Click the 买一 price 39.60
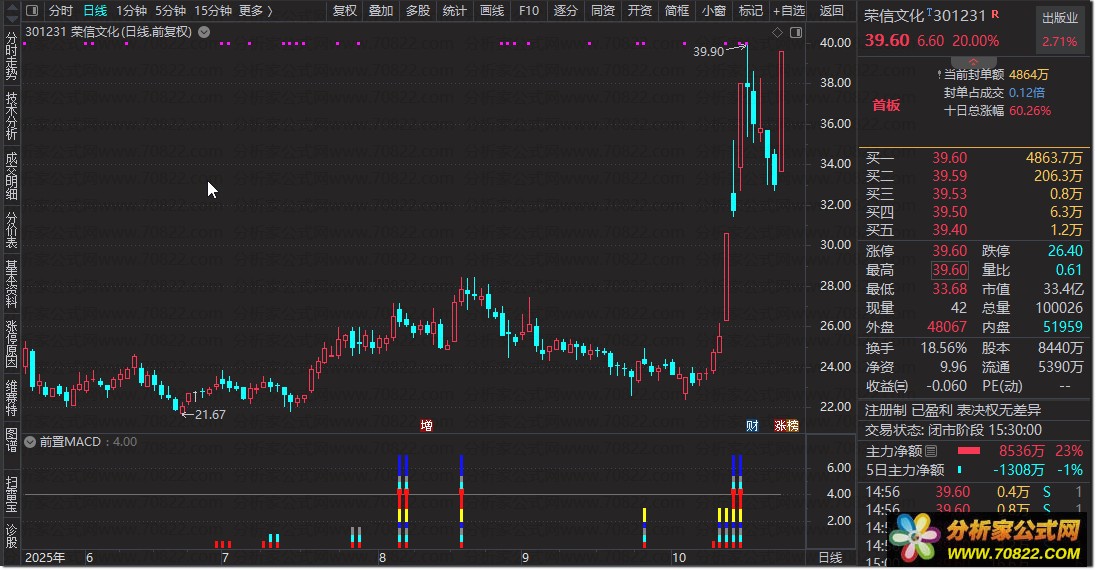The width and height of the screenshot is (1097, 570). pyautogui.click(x=949, y=158)
